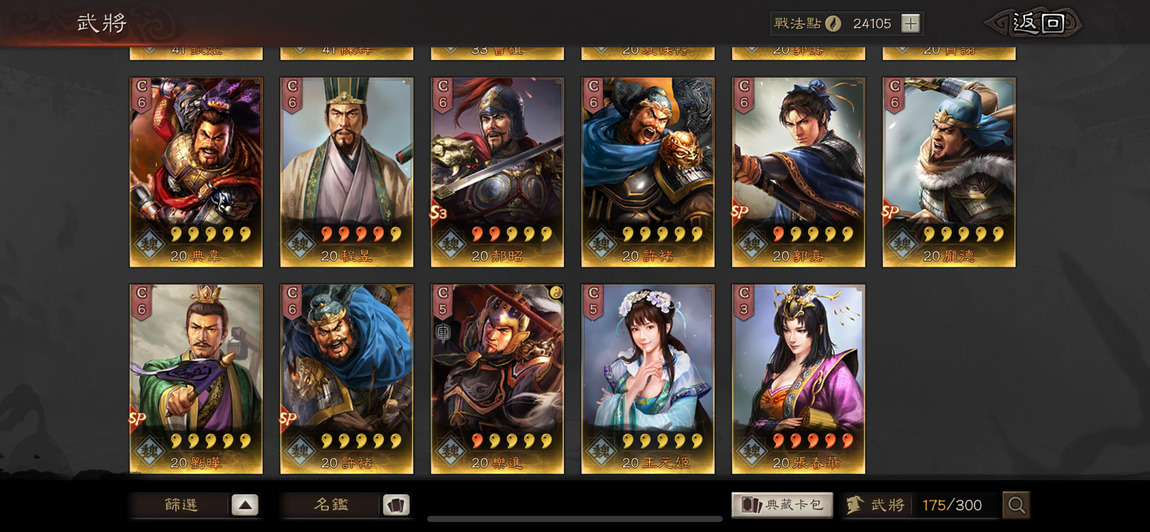Click the card deck icon next to 名鑑
Screen dimensions: 1150x532
[396, 505]
